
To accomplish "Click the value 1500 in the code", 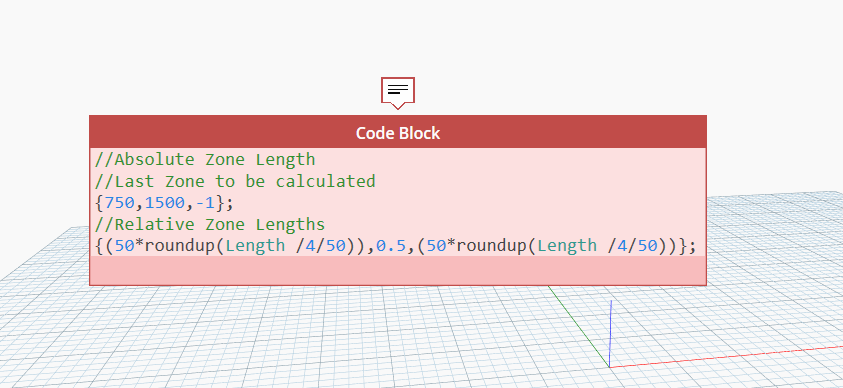I will tap(165, 203).
